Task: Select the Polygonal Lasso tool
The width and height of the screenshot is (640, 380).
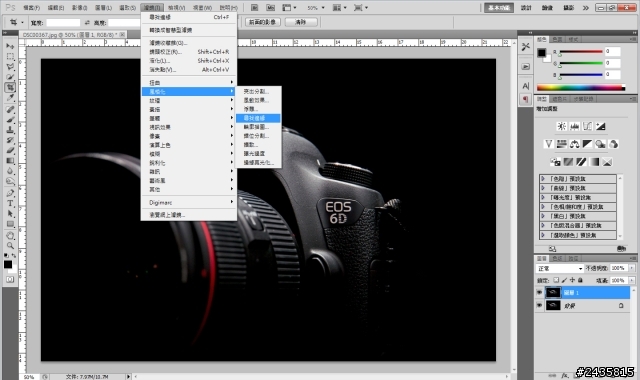Action: pos(10,67)
